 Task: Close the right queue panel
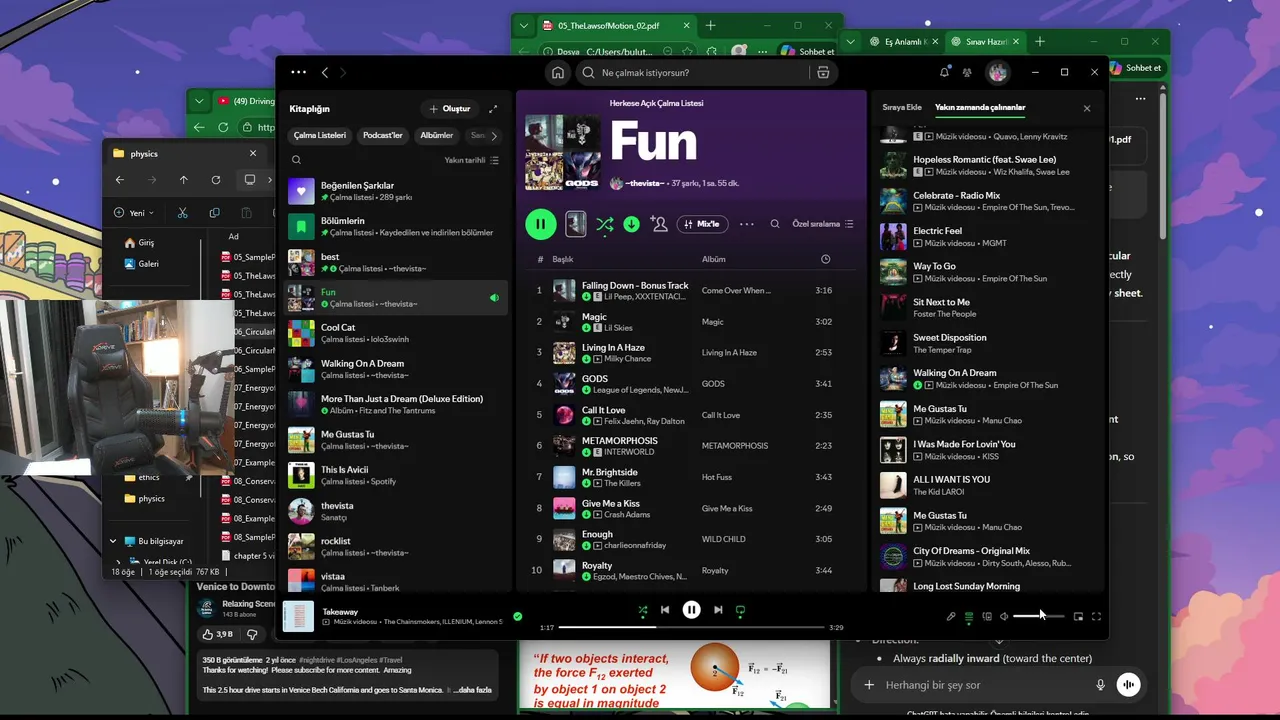click(x=1087, y=108)
